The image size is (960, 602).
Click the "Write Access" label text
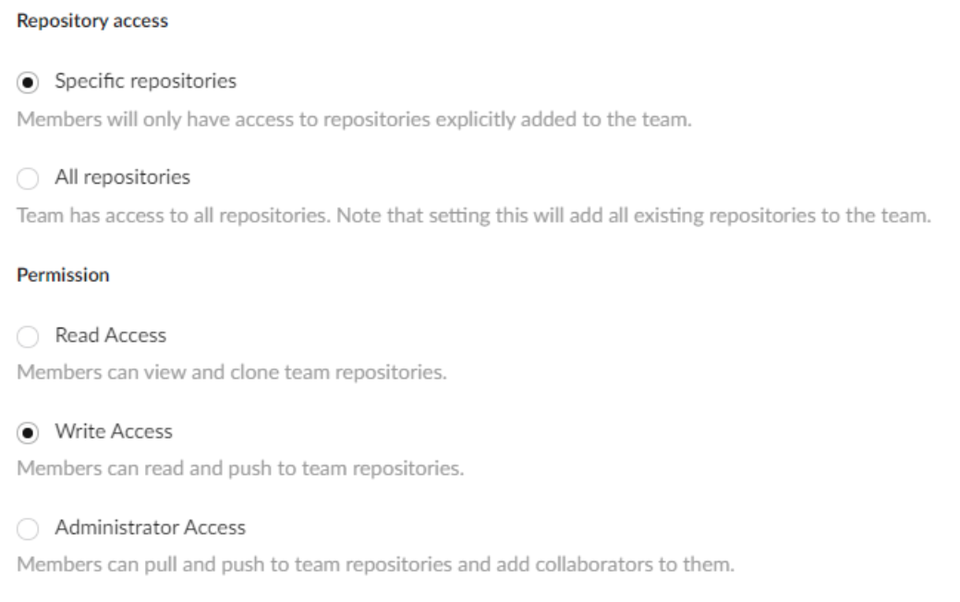(113, 431)
